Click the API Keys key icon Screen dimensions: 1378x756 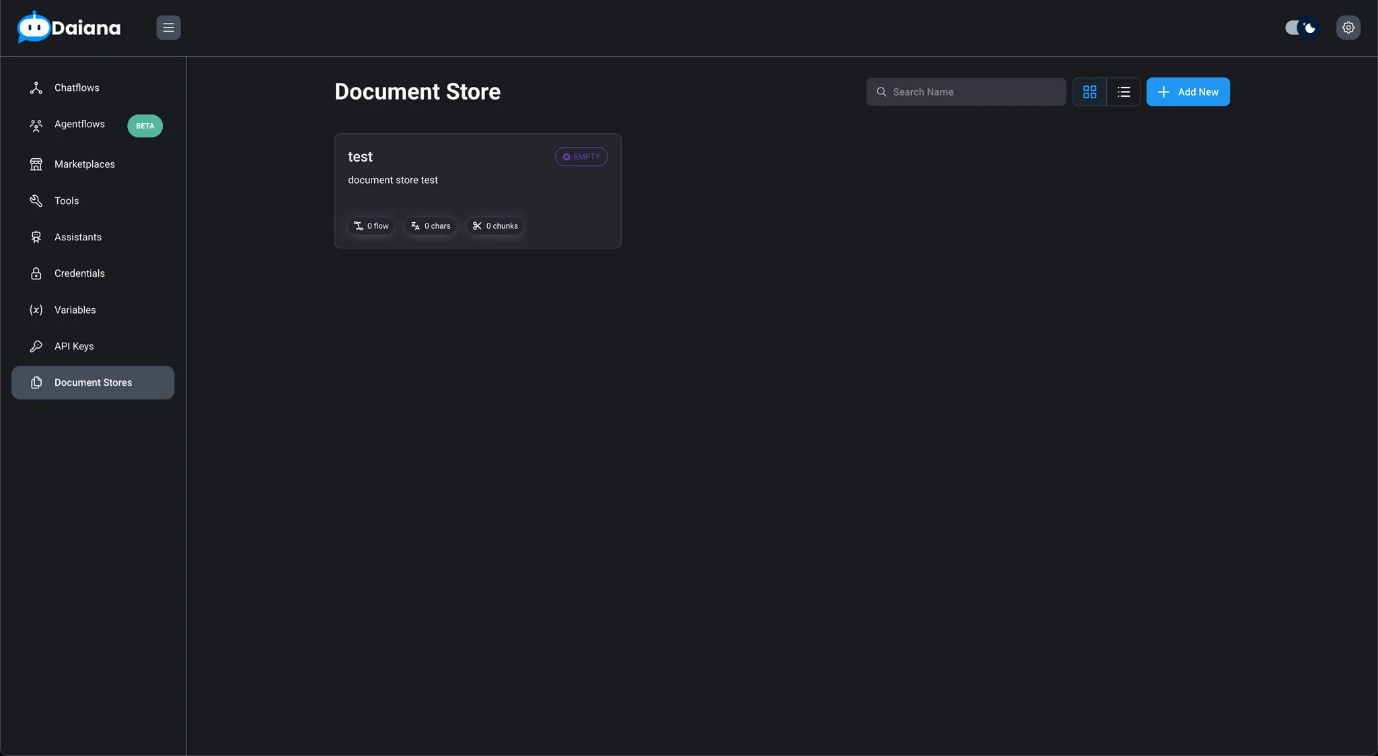tap(36, 346)
